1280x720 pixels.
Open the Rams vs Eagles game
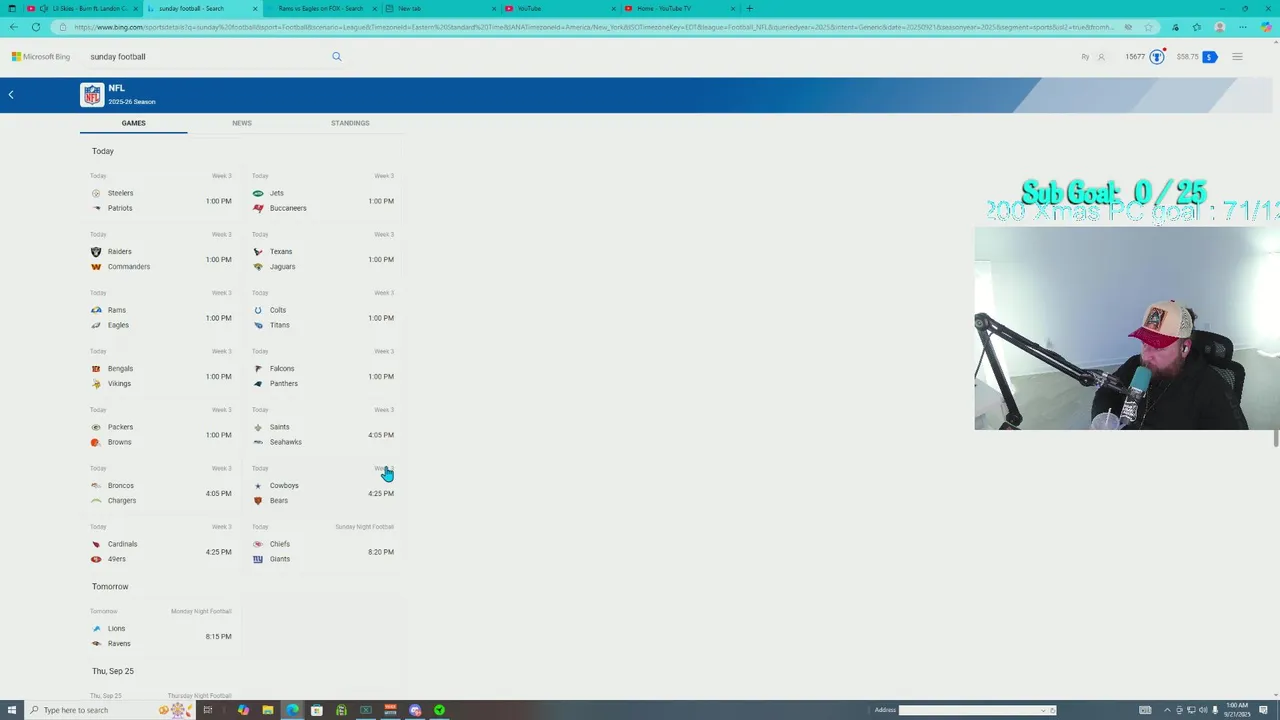click(161, 311)
